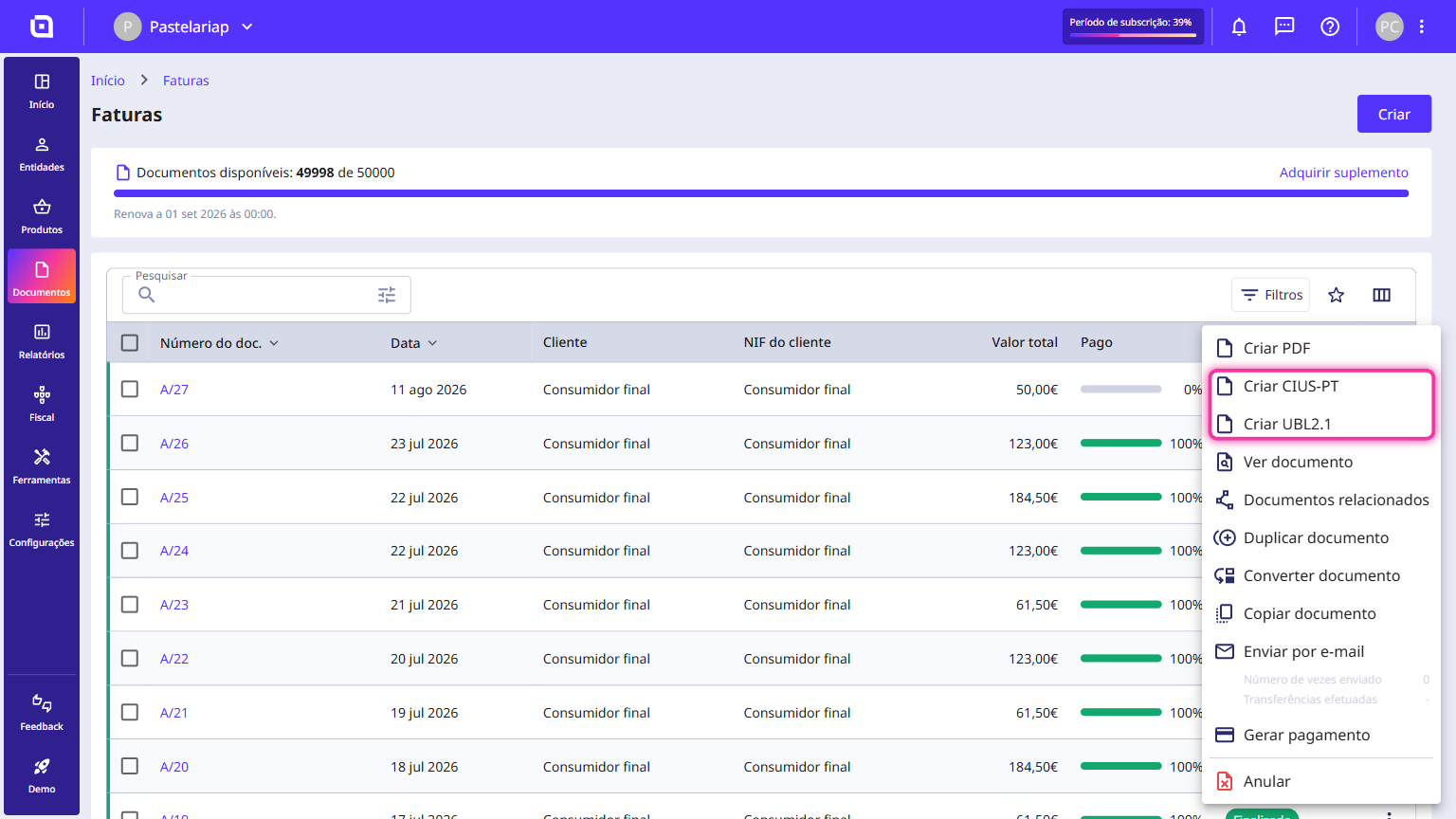This screenshot has height=819, width=1456.
Task: Click the subscription period progress indicator
Action: pyautogui.click(x=1133, y=27)
